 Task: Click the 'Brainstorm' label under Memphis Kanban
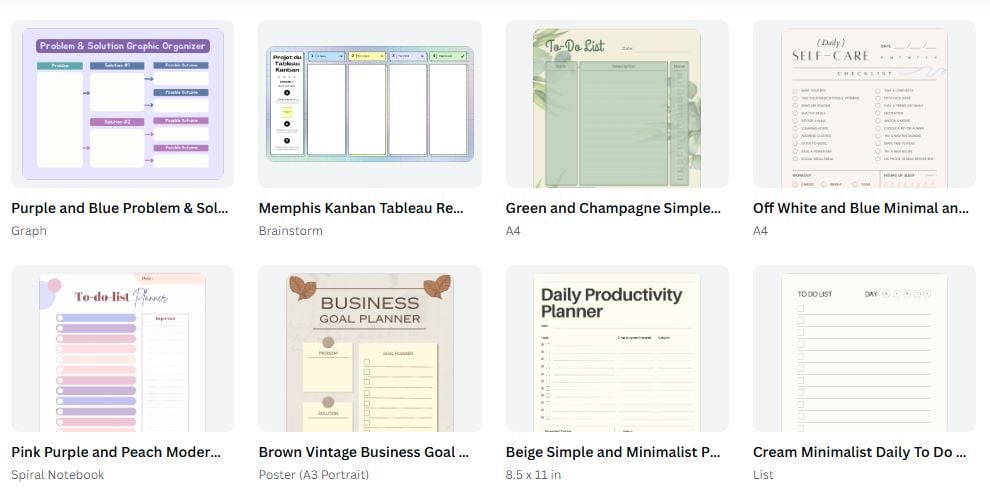click(293, 231)
